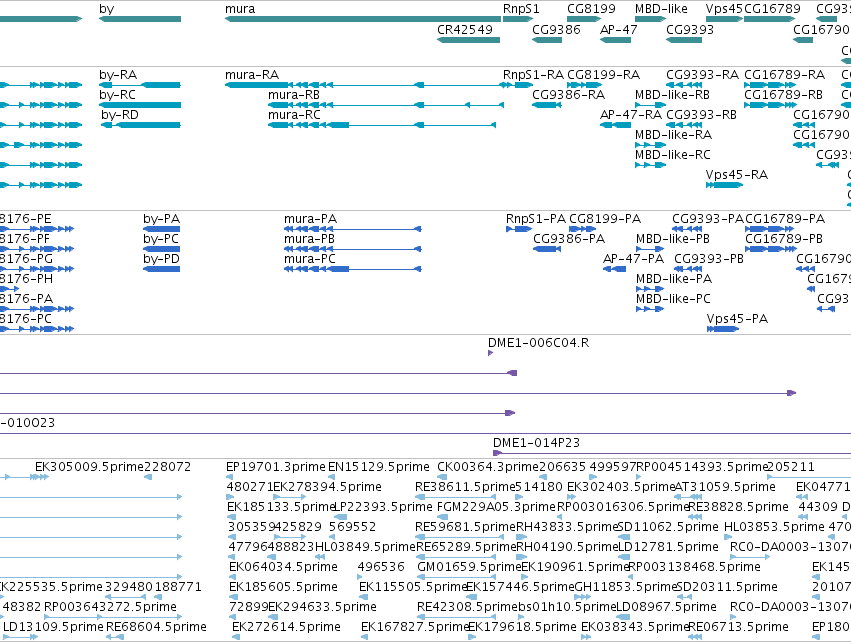Click the CG9393-PB protein label
This screenshot has width=851, height=642.
coord(709,259)
